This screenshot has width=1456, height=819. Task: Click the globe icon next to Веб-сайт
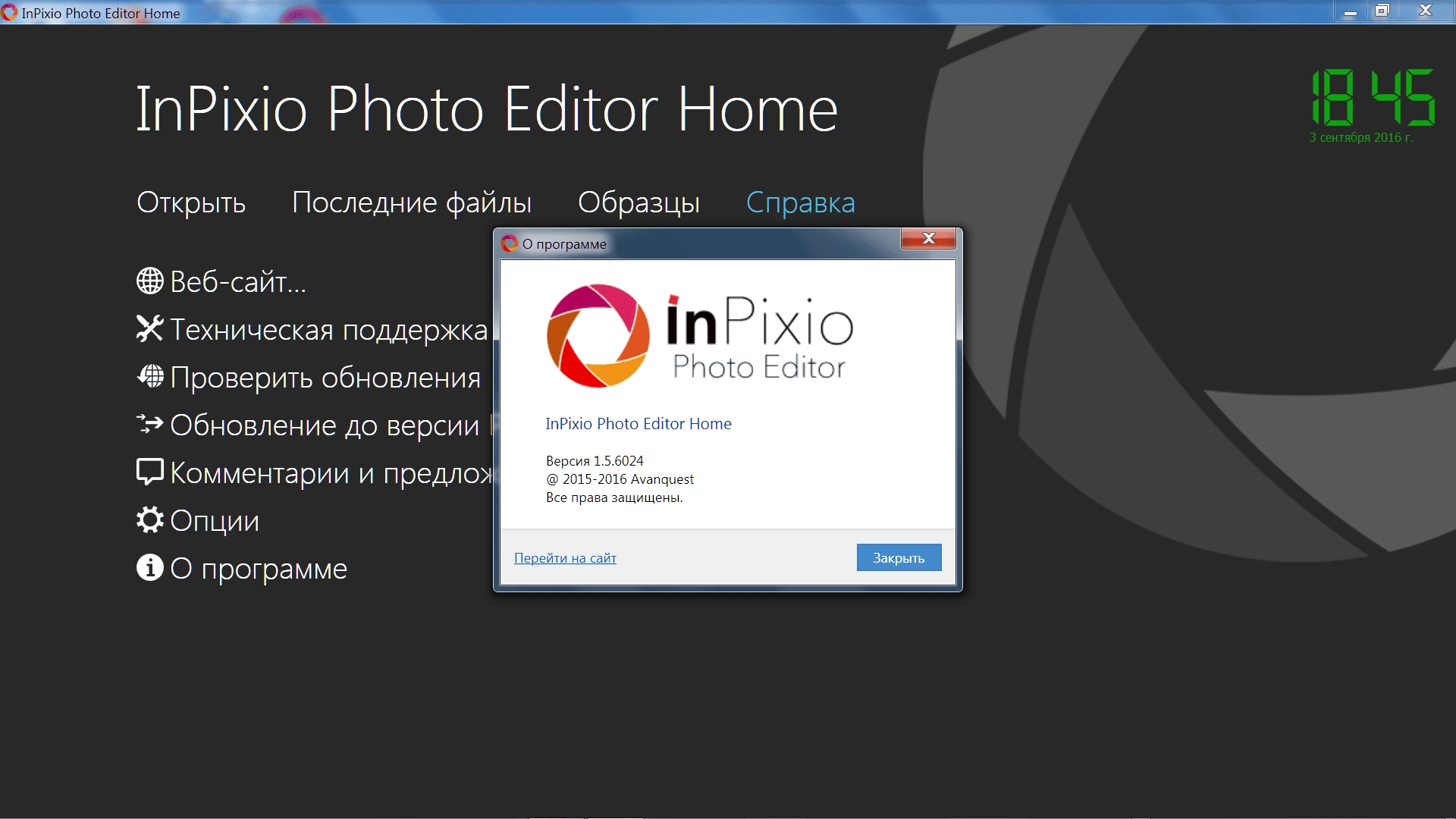[149, 281]
